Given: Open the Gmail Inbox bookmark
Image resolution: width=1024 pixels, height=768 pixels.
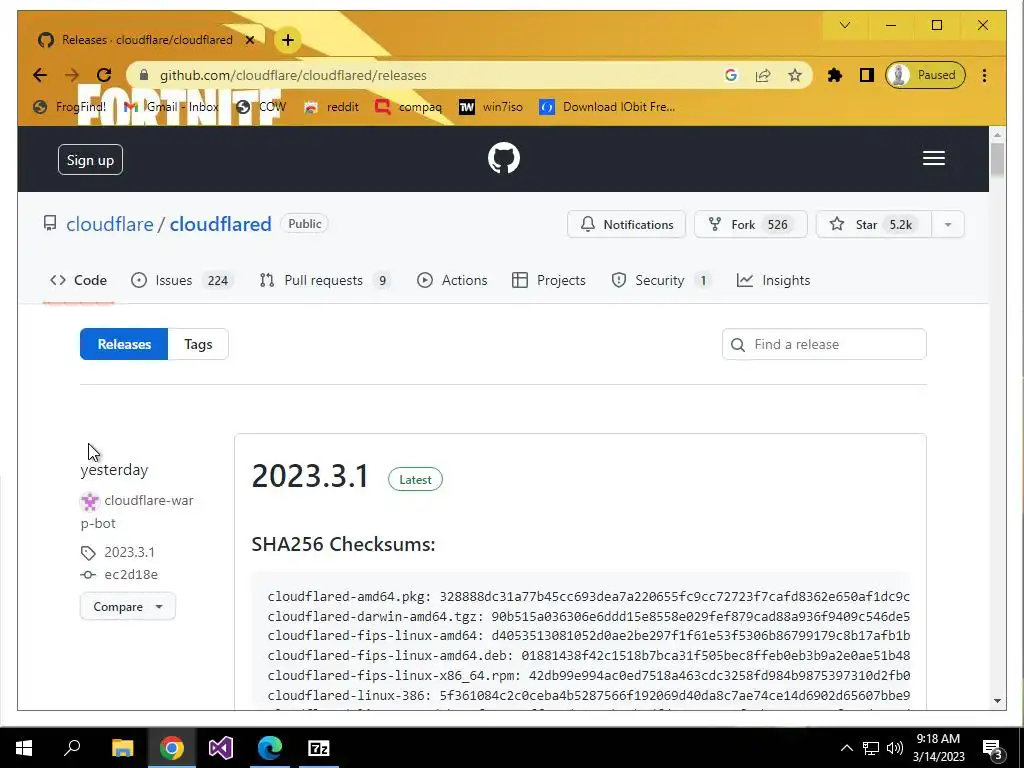Looking at the screenshot, I should pos(171,106).
